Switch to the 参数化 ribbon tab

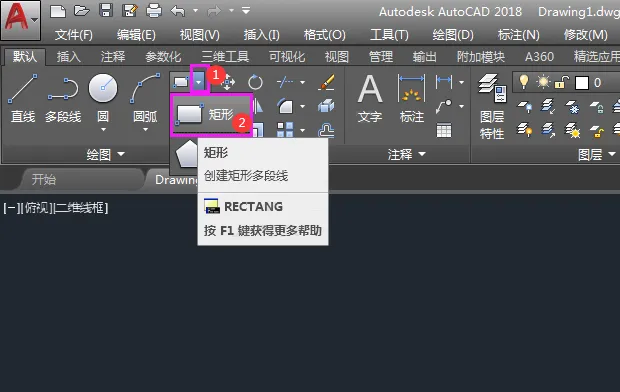(x=163, y=57)
